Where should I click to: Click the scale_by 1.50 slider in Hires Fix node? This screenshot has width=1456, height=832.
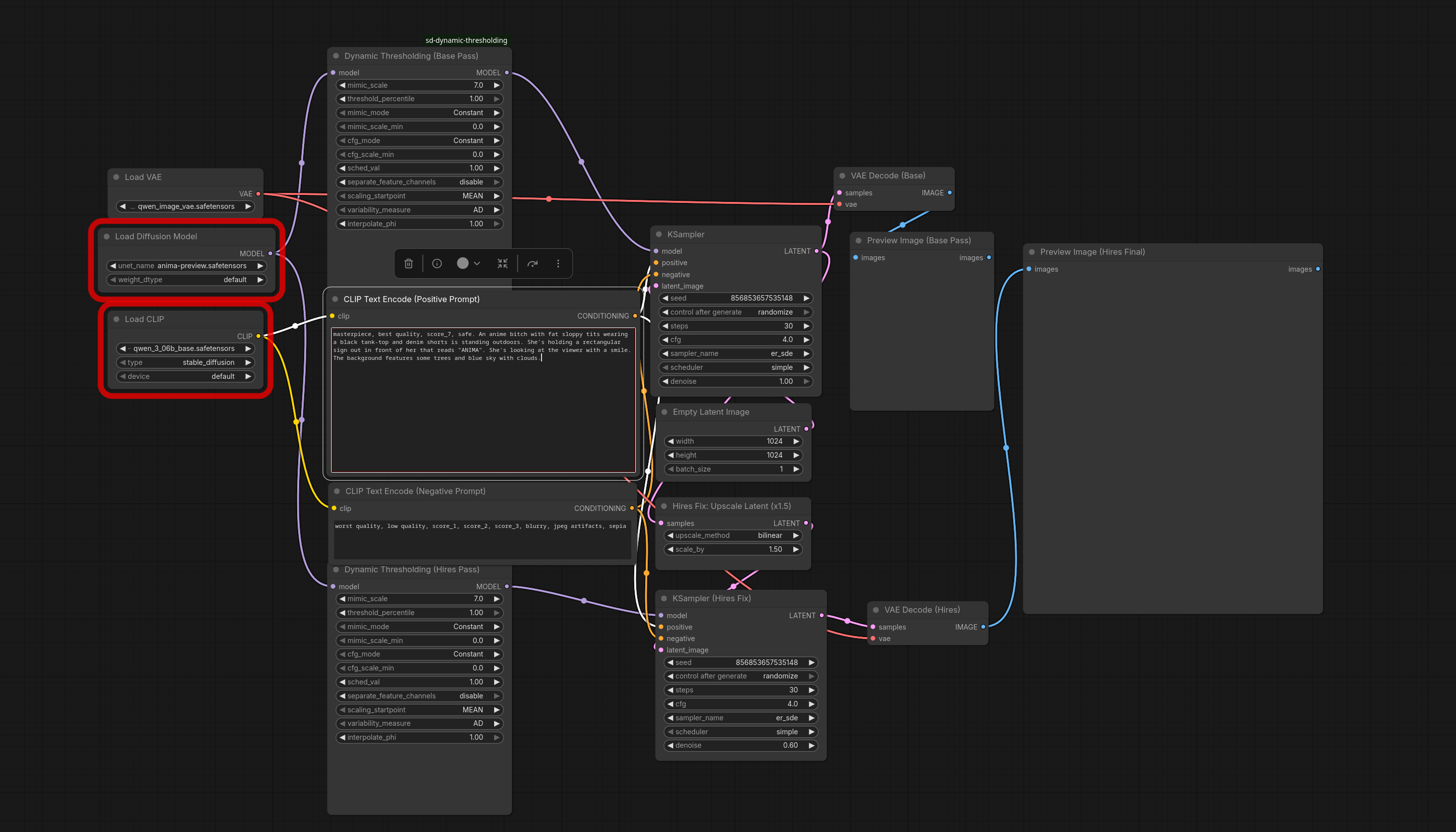[x=733, y=550]
